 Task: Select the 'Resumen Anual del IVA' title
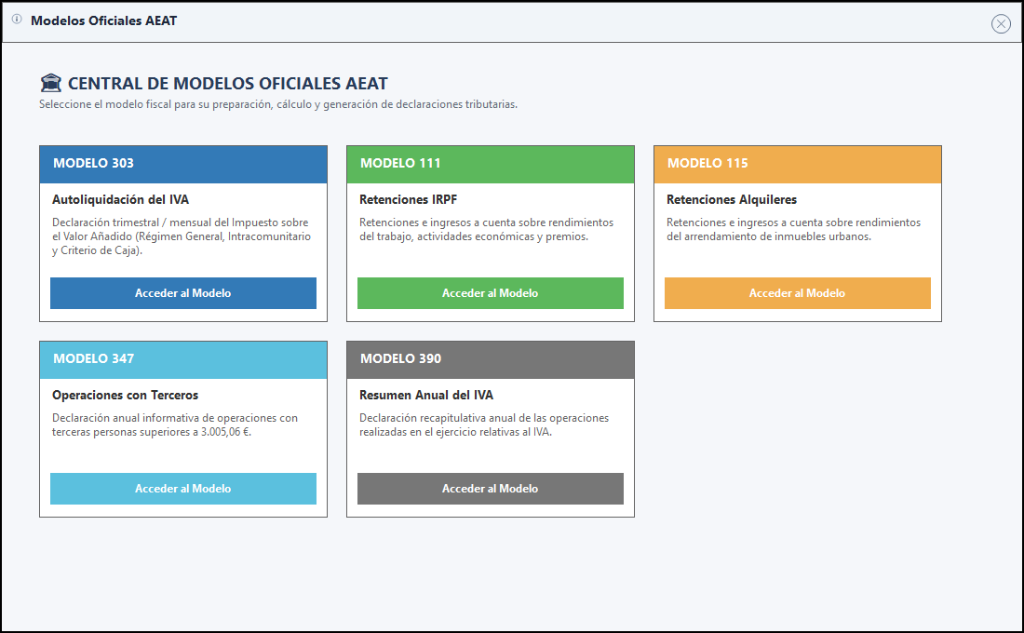[x=426, y=395]
